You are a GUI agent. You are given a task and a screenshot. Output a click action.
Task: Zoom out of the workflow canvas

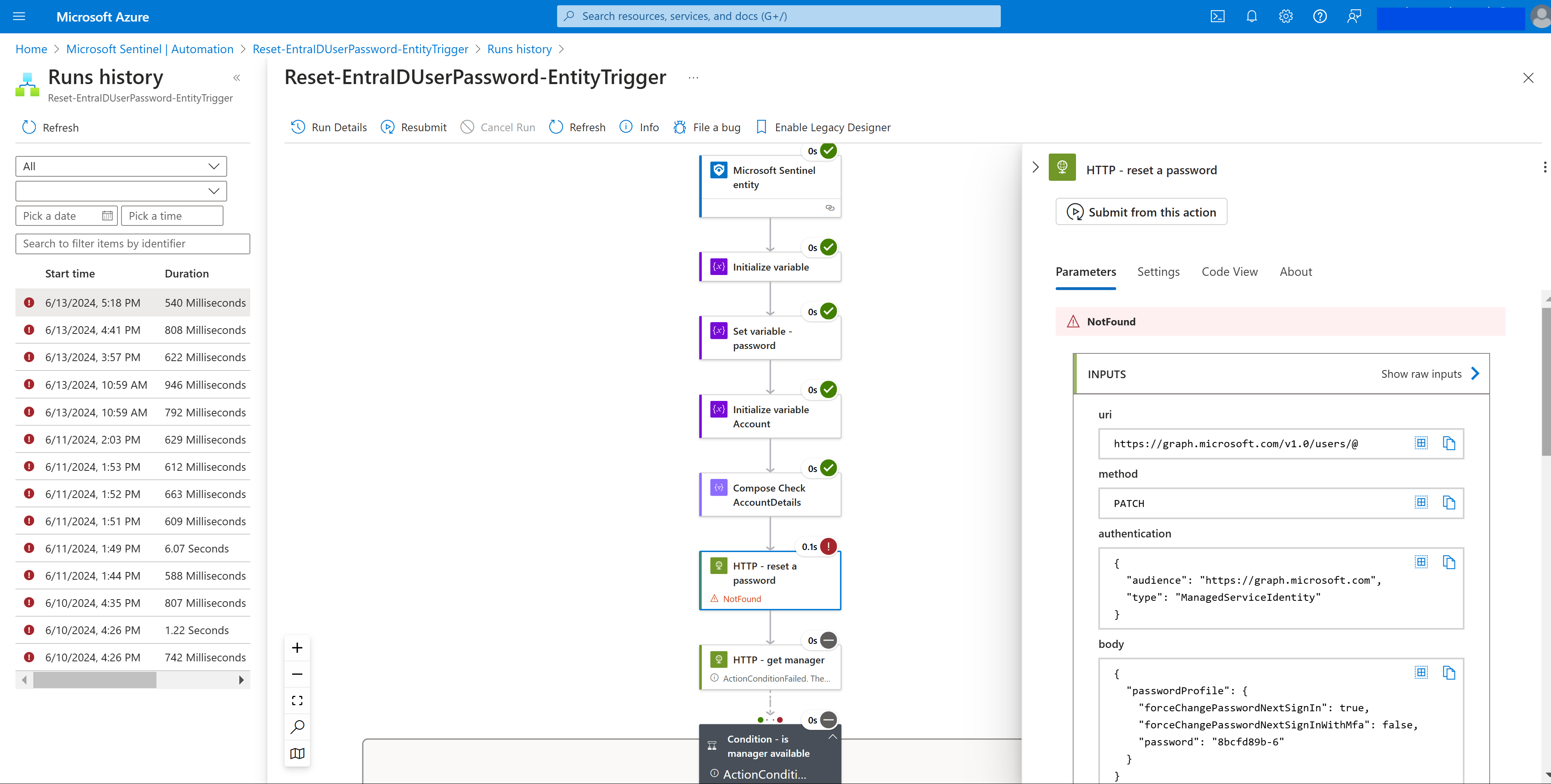[x=297, y=673]
